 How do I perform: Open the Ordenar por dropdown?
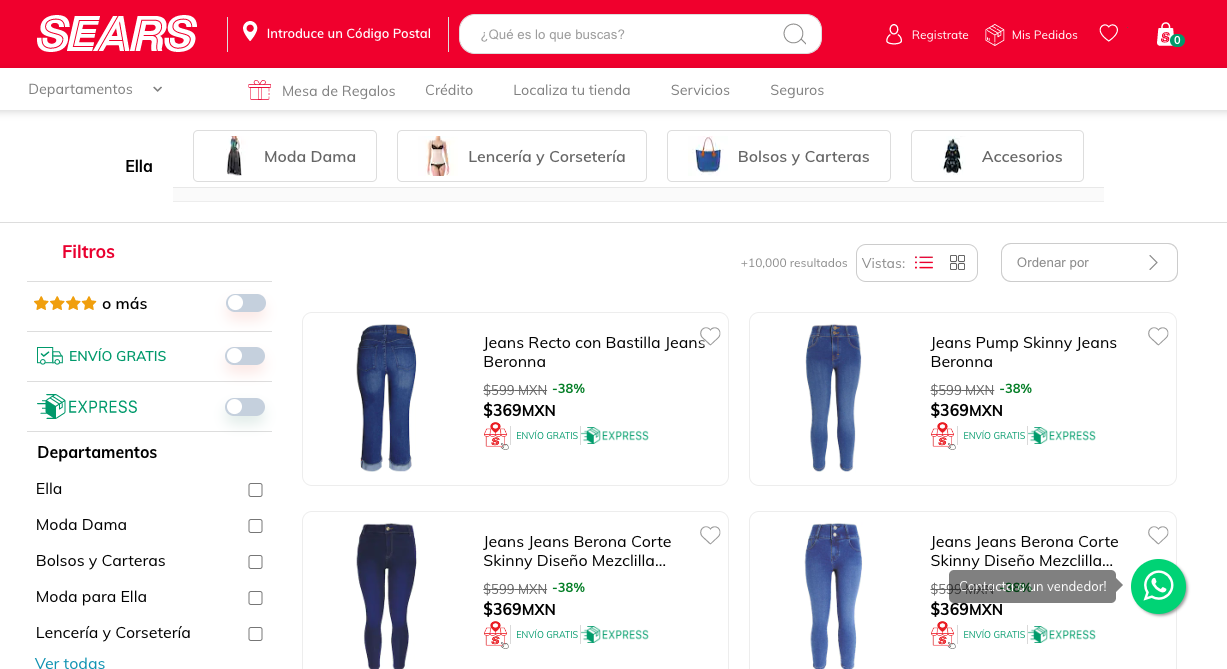1089,262
